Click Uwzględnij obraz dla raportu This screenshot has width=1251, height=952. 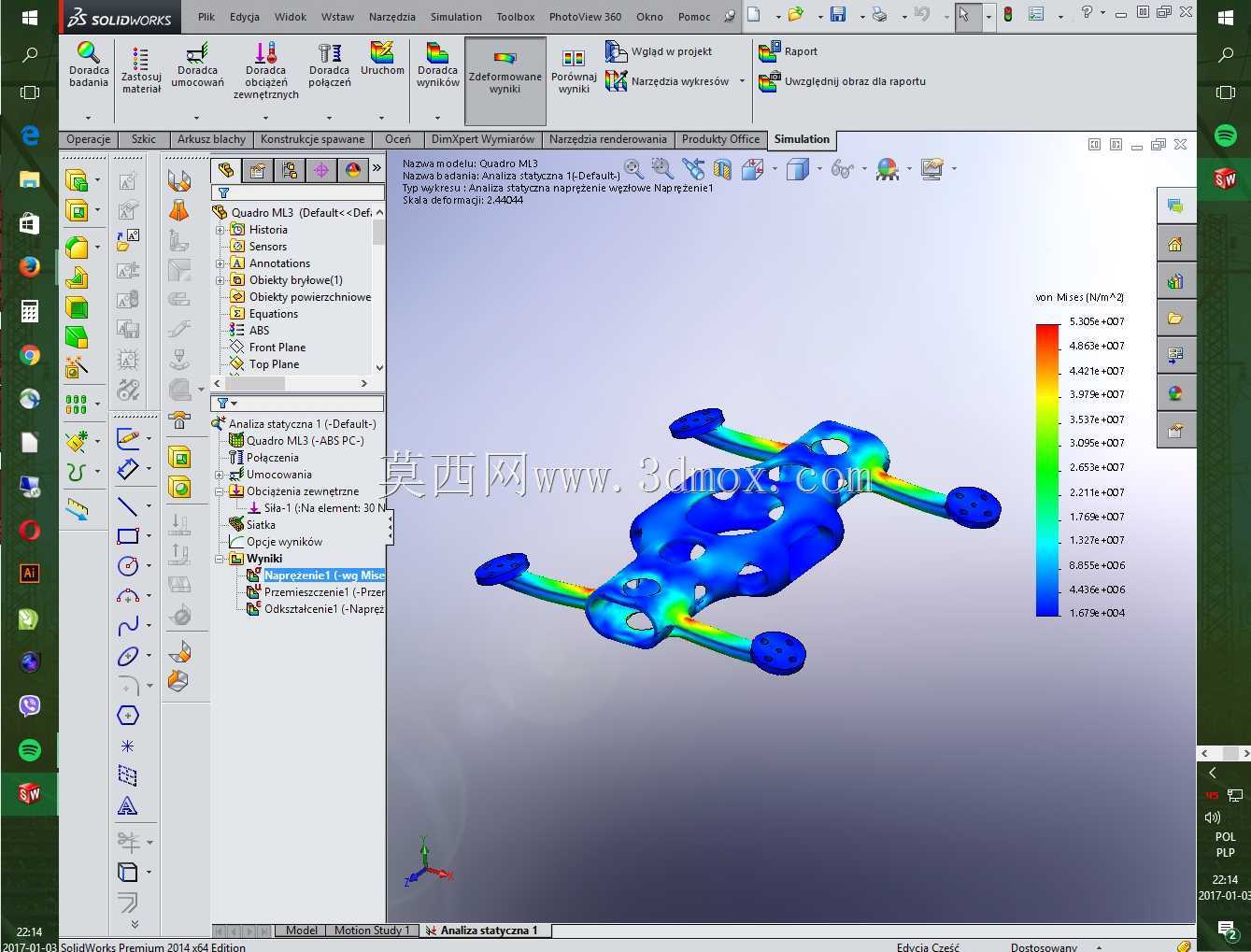[x=843, y=81]
